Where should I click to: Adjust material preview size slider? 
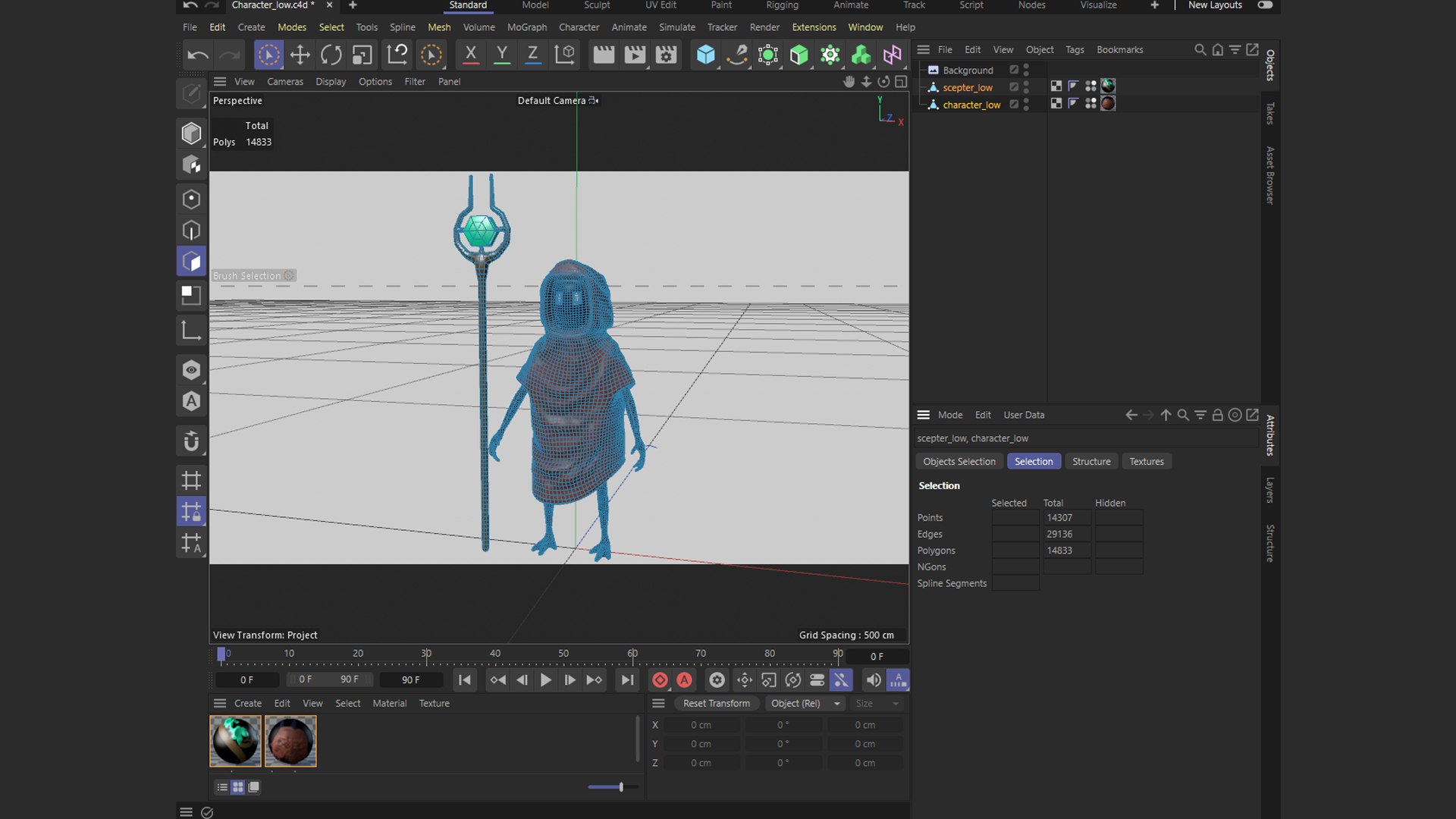tap(620, 787)
